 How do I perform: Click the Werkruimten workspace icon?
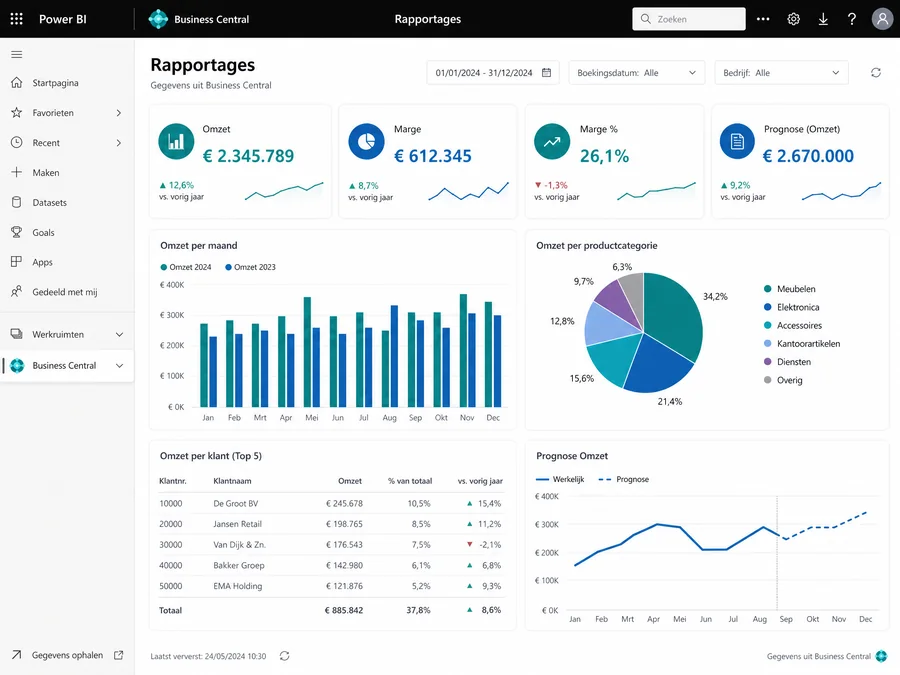(x=17, y=334)
